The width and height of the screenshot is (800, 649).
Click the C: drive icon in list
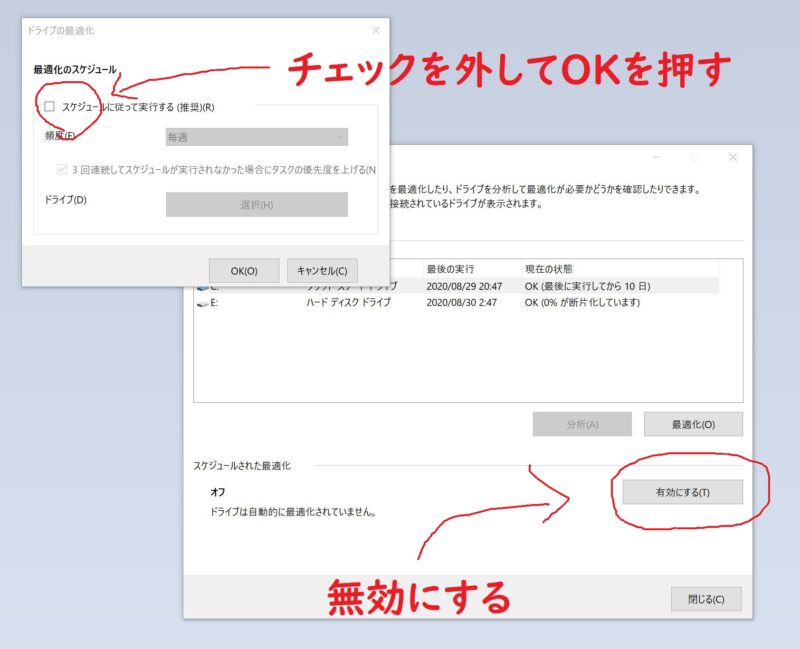click(x=203, y=288)
